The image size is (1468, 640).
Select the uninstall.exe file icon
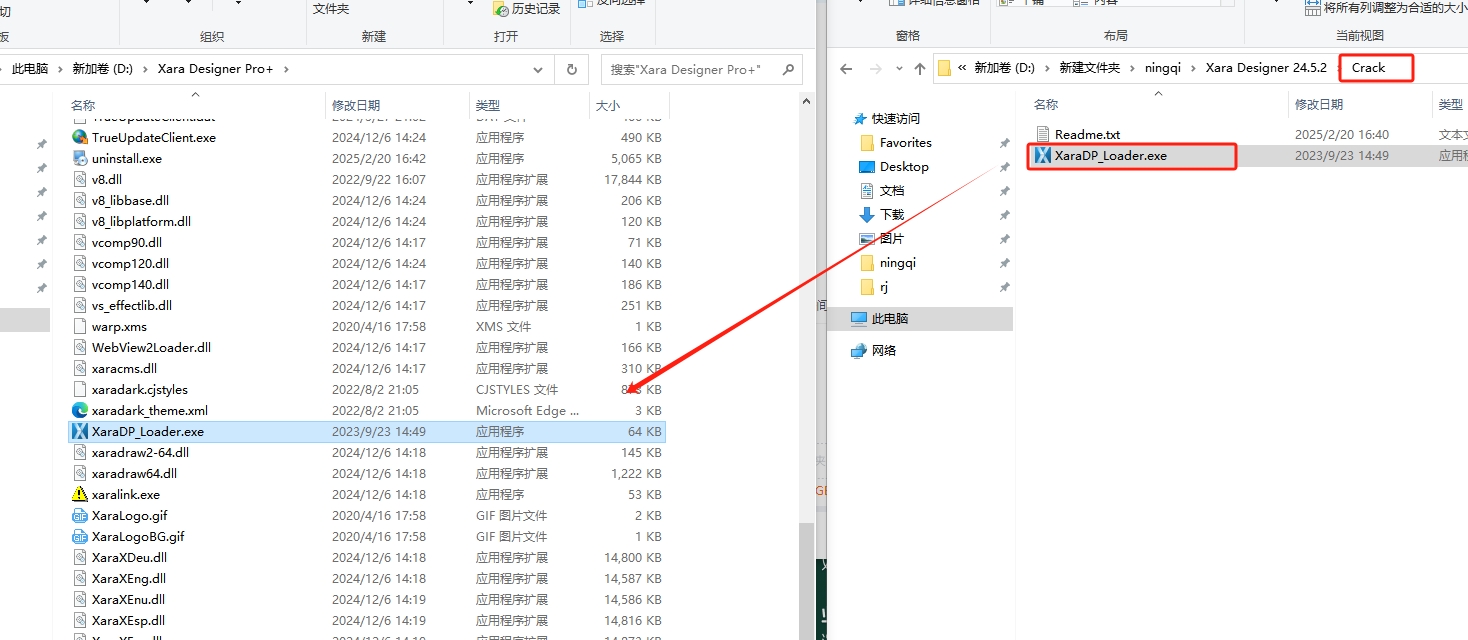tap(80, 158)
